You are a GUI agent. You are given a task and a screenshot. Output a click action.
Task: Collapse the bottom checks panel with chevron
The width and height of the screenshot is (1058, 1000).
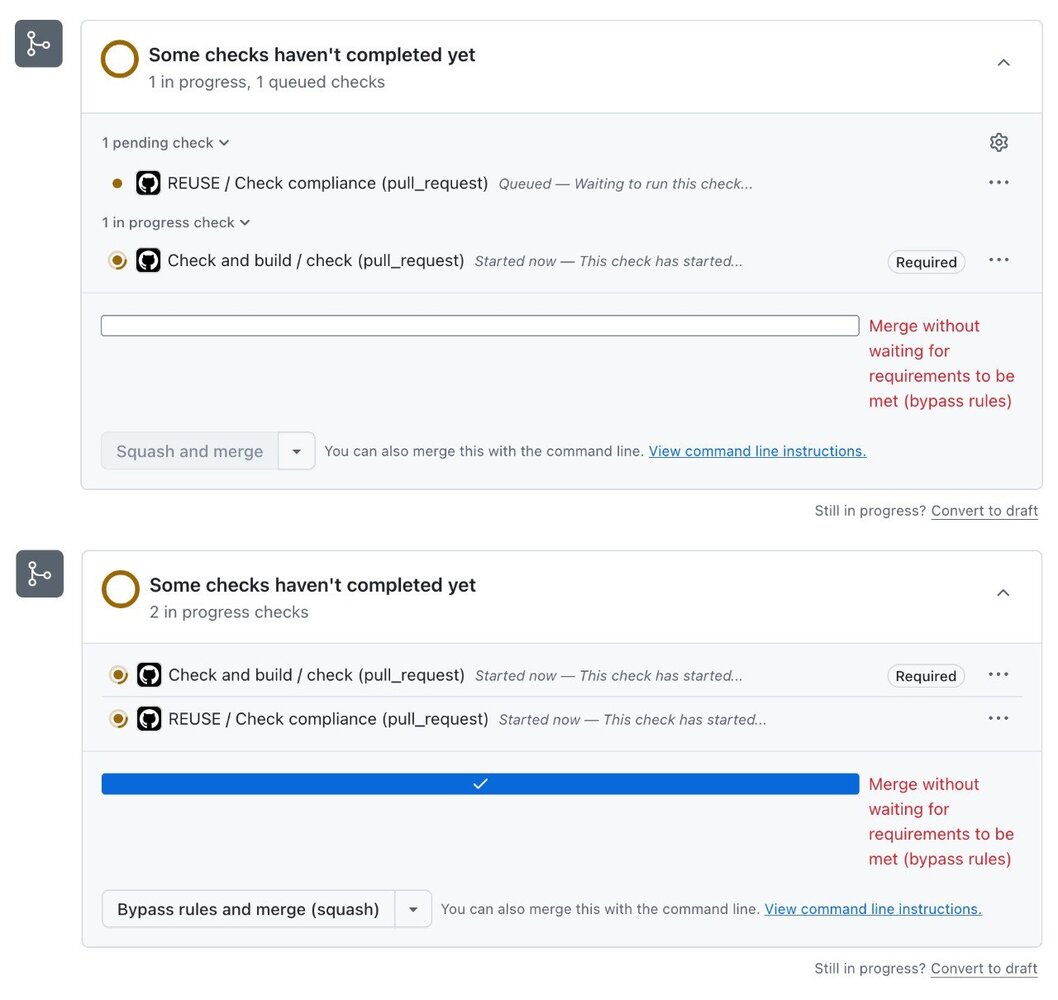pyautogui.click(x=1003, y=593)
